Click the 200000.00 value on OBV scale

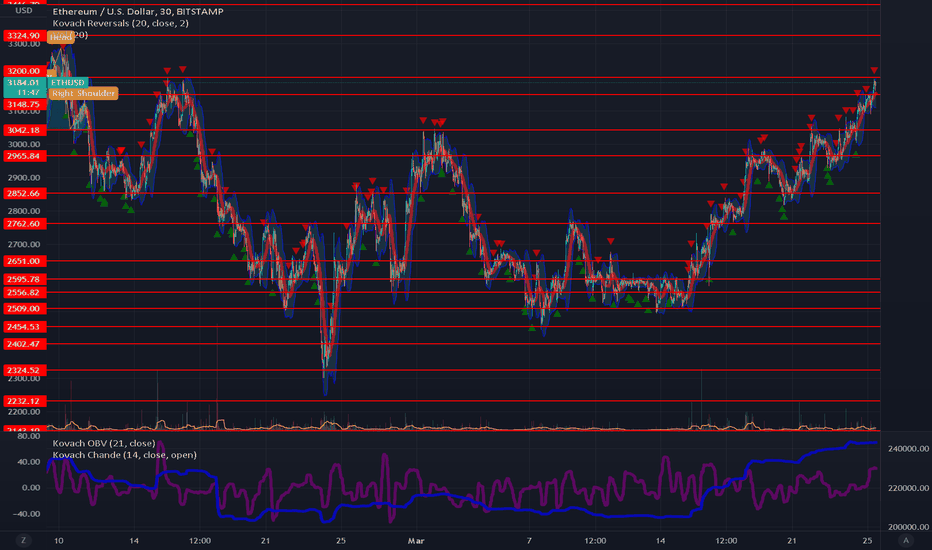(x=908, y=527)
